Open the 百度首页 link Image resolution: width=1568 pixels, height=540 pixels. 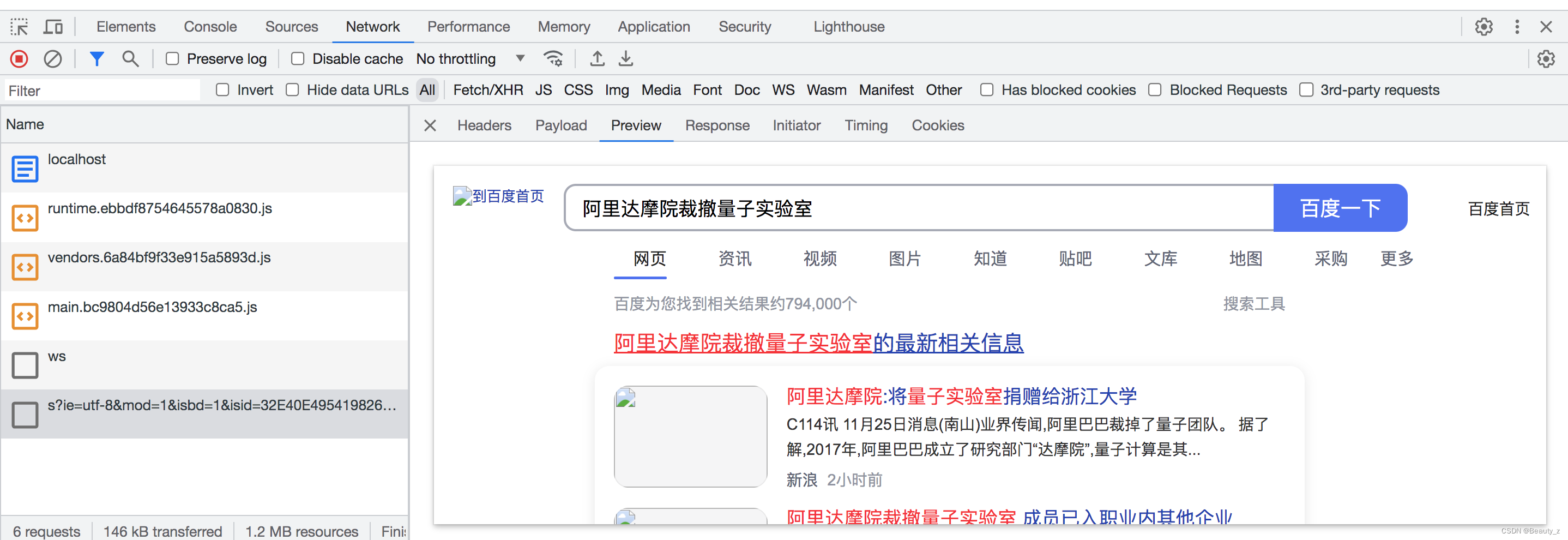click(1499, 209)
